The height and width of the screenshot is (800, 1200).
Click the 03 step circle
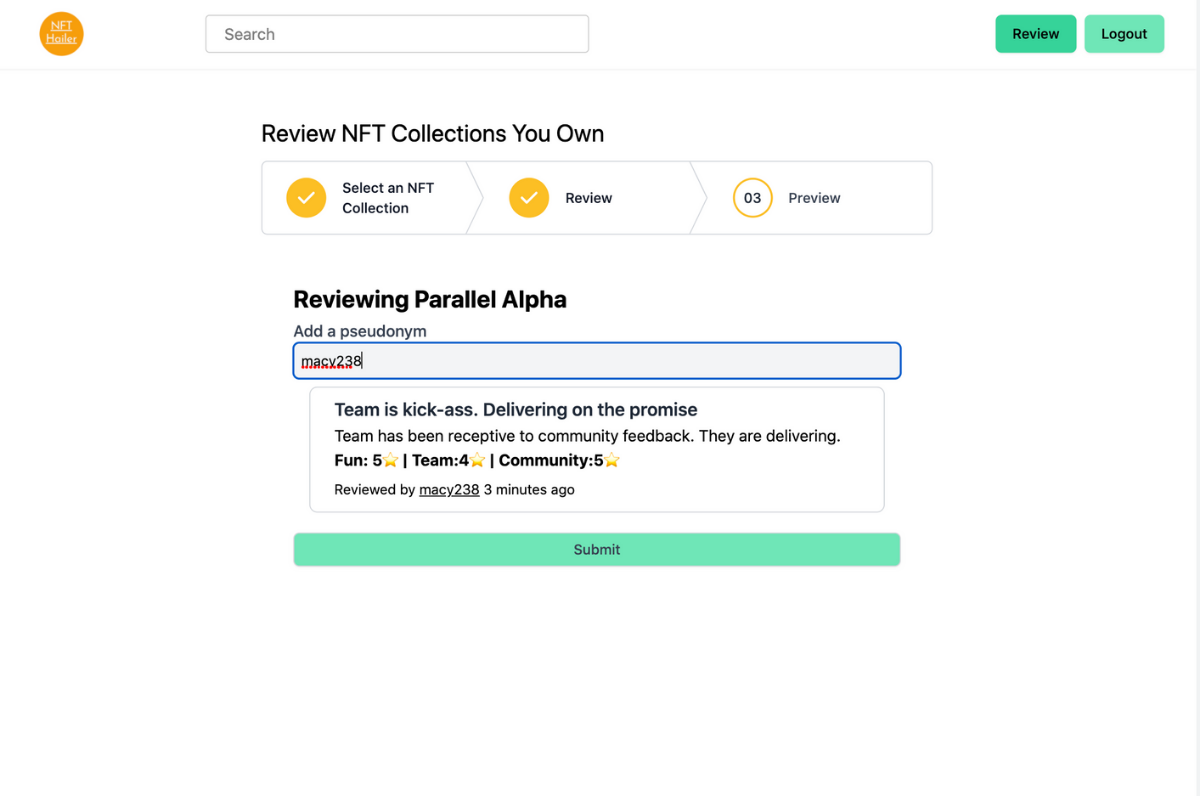coord(752,198)
